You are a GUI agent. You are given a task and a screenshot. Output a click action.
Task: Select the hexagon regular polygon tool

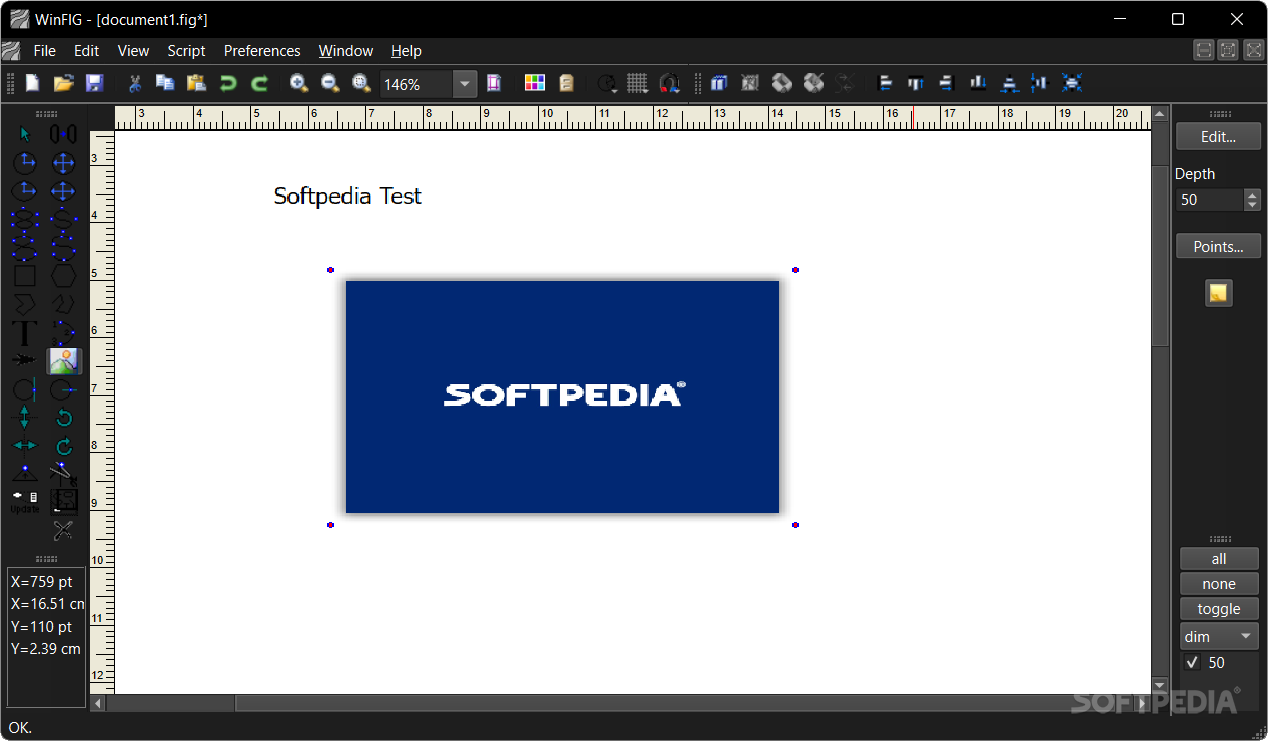[x=63, y=276]
